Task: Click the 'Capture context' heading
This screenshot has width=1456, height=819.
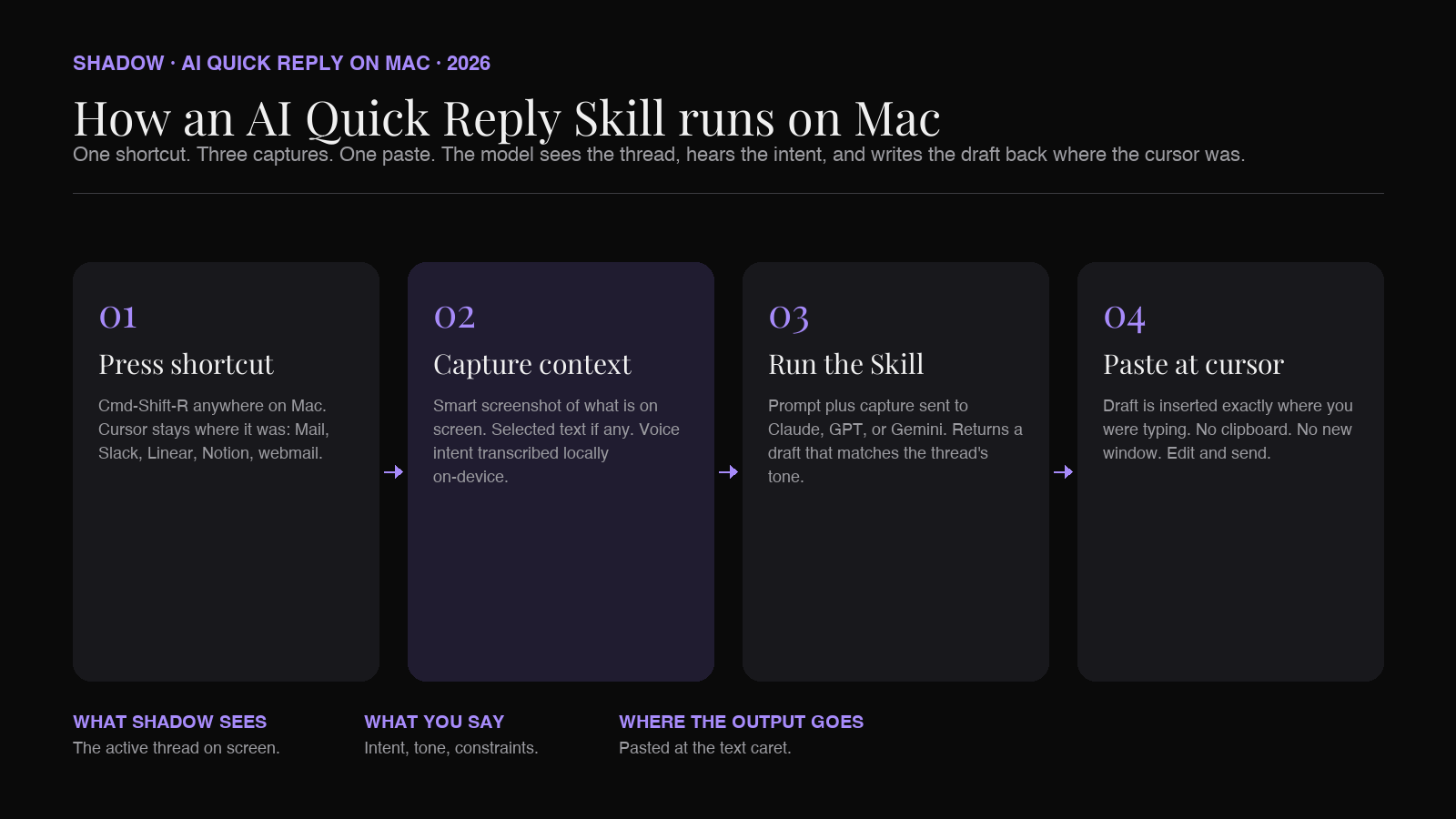Action: point(532,364)
